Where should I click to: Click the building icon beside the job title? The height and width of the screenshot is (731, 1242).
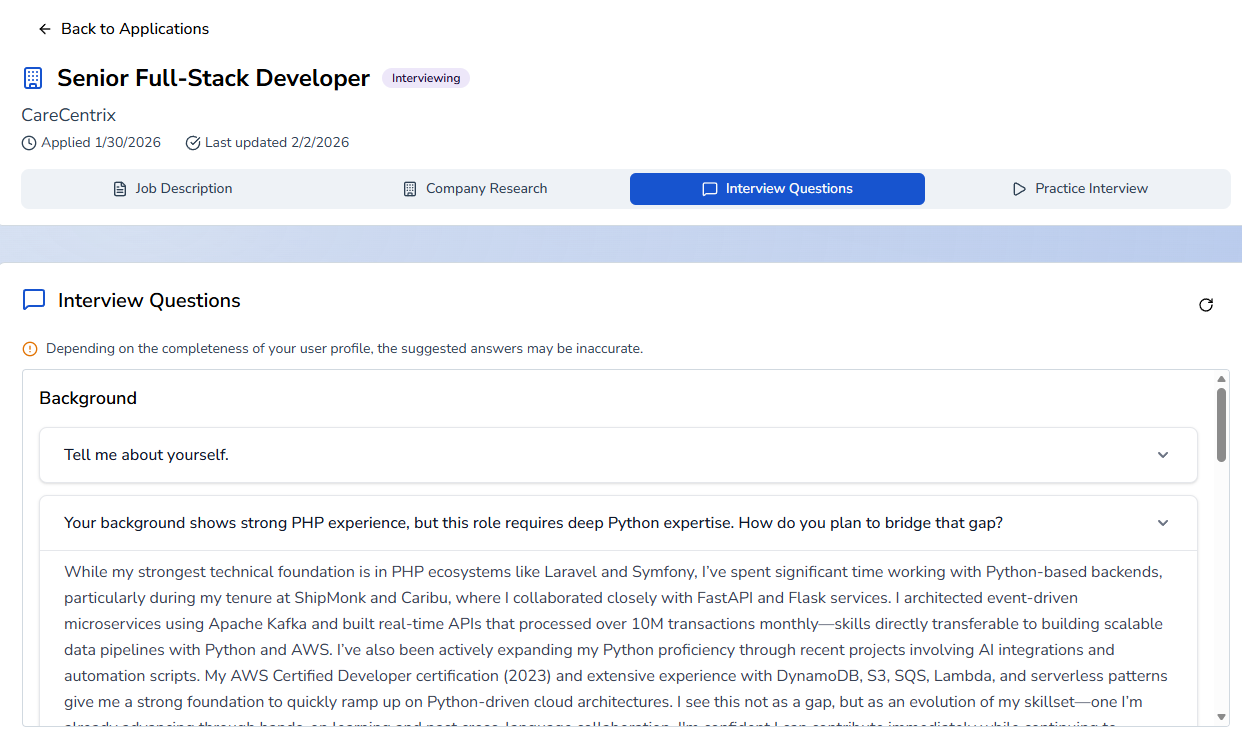point(33,78)
